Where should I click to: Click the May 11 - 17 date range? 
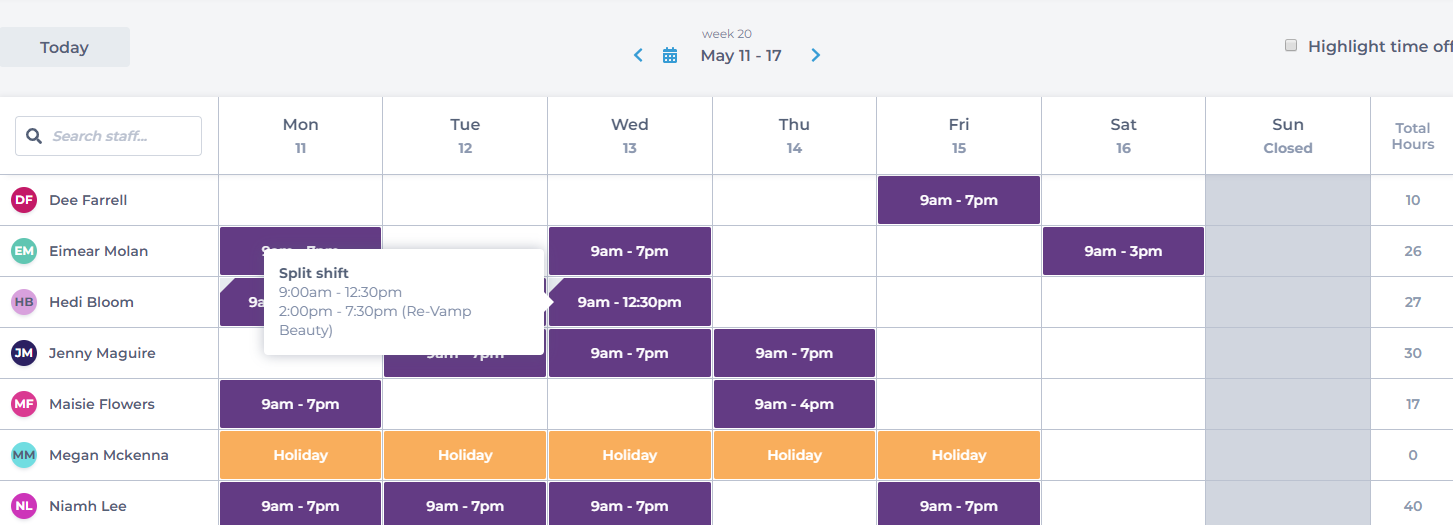(x=741, y=55)
